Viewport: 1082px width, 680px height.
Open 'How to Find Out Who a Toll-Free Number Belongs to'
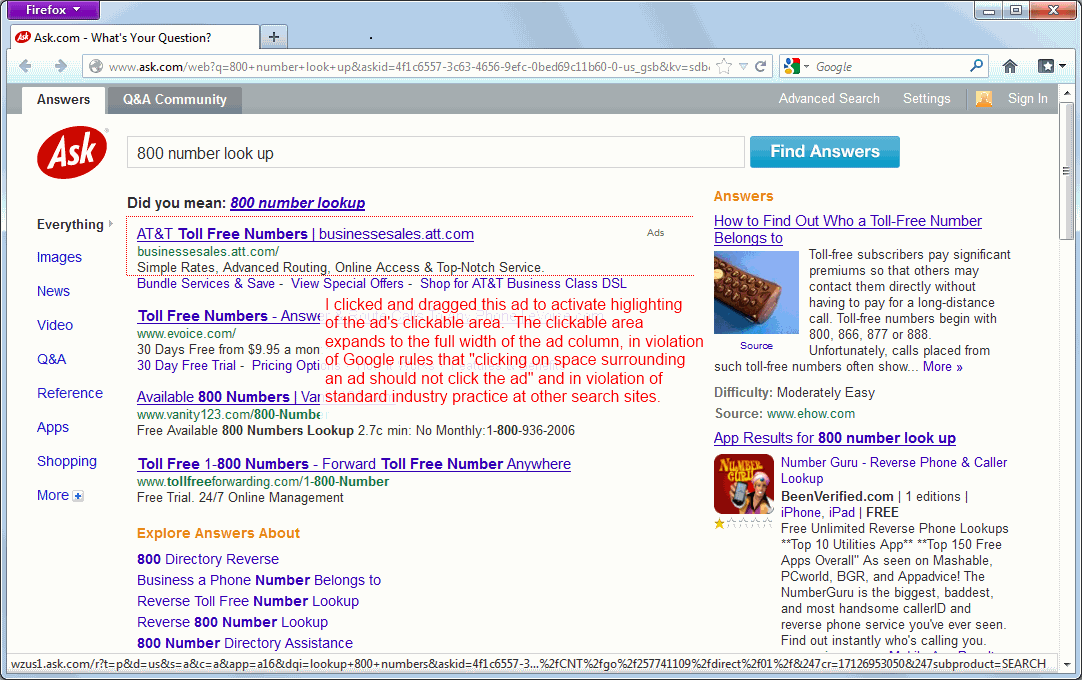(x=847, y=229)
